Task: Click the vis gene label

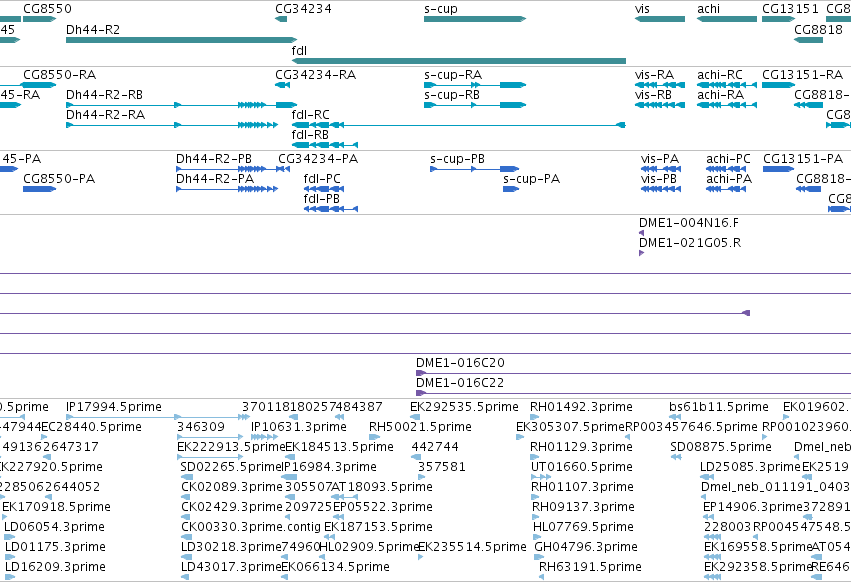Action: point(642,9)
